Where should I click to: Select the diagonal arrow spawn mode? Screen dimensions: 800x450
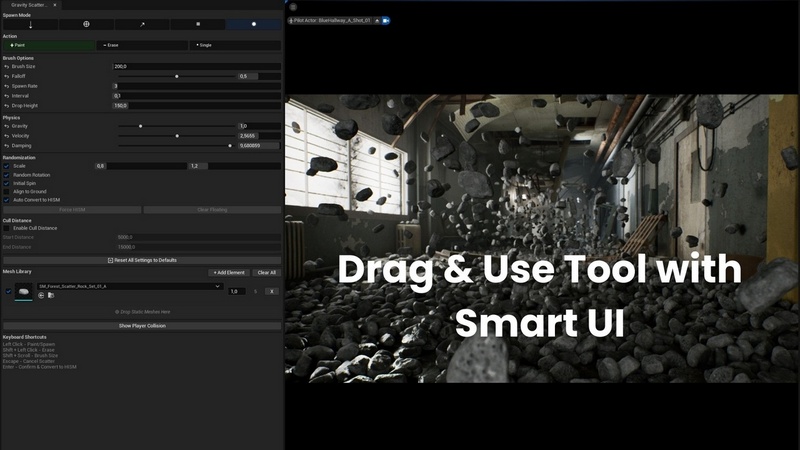click(x=142, y=23)
